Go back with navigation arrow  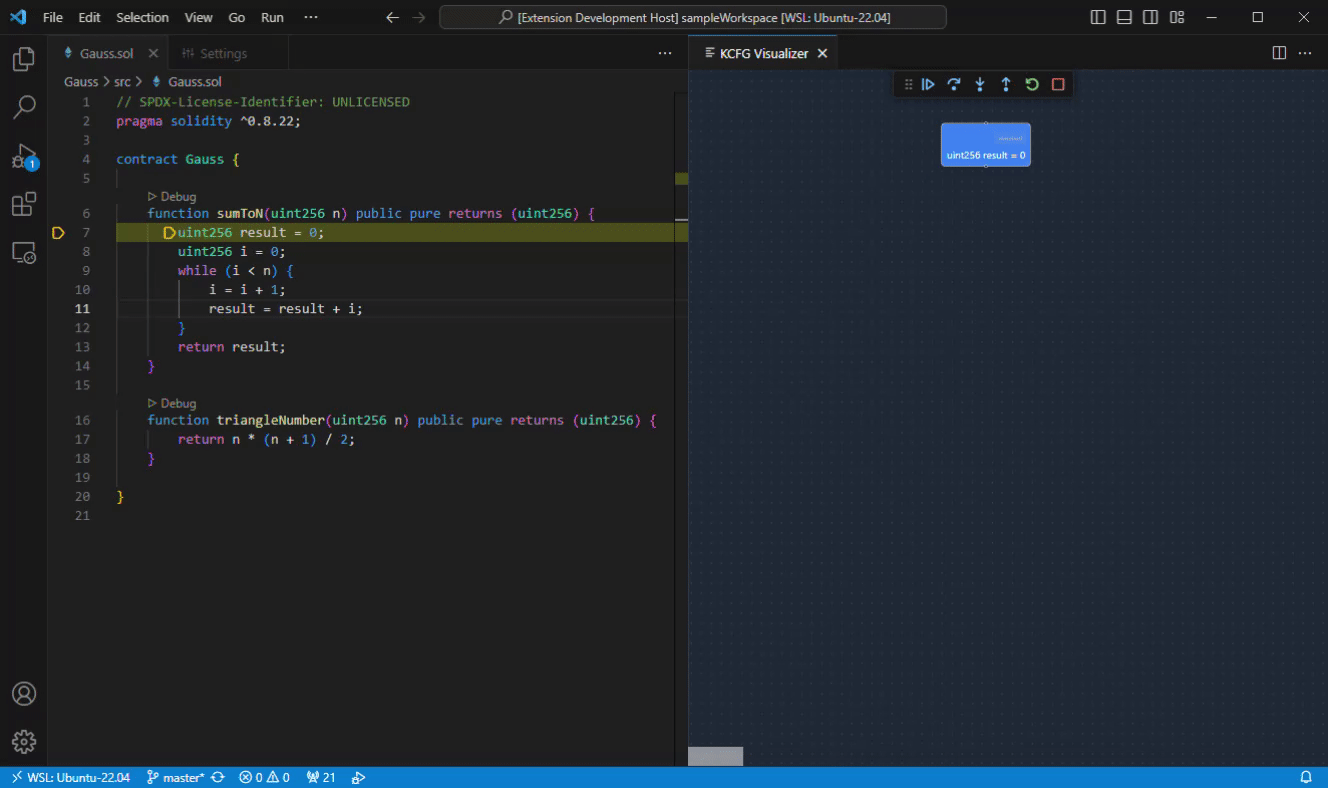pos(393,17)
